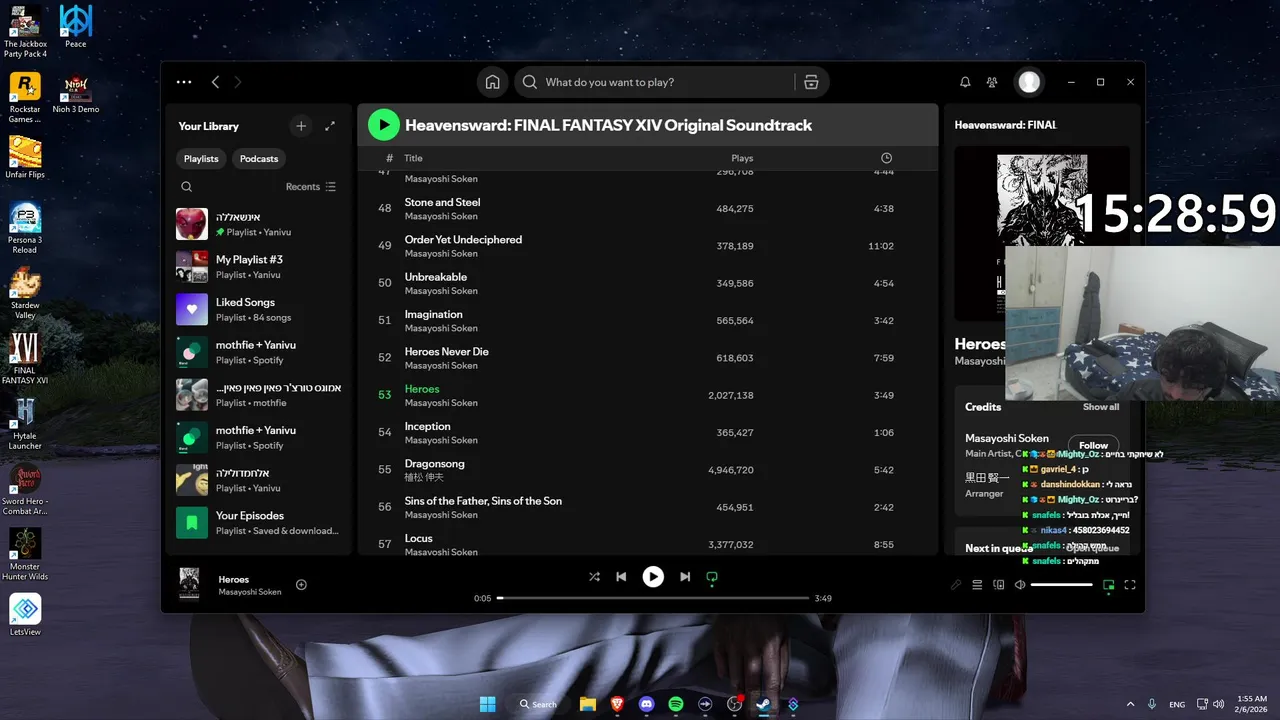This screenshot has width=1280, height=720.
Task: Open the Monster Hunter Wilds desktop shortcut
Action: [x=25, y=554]
